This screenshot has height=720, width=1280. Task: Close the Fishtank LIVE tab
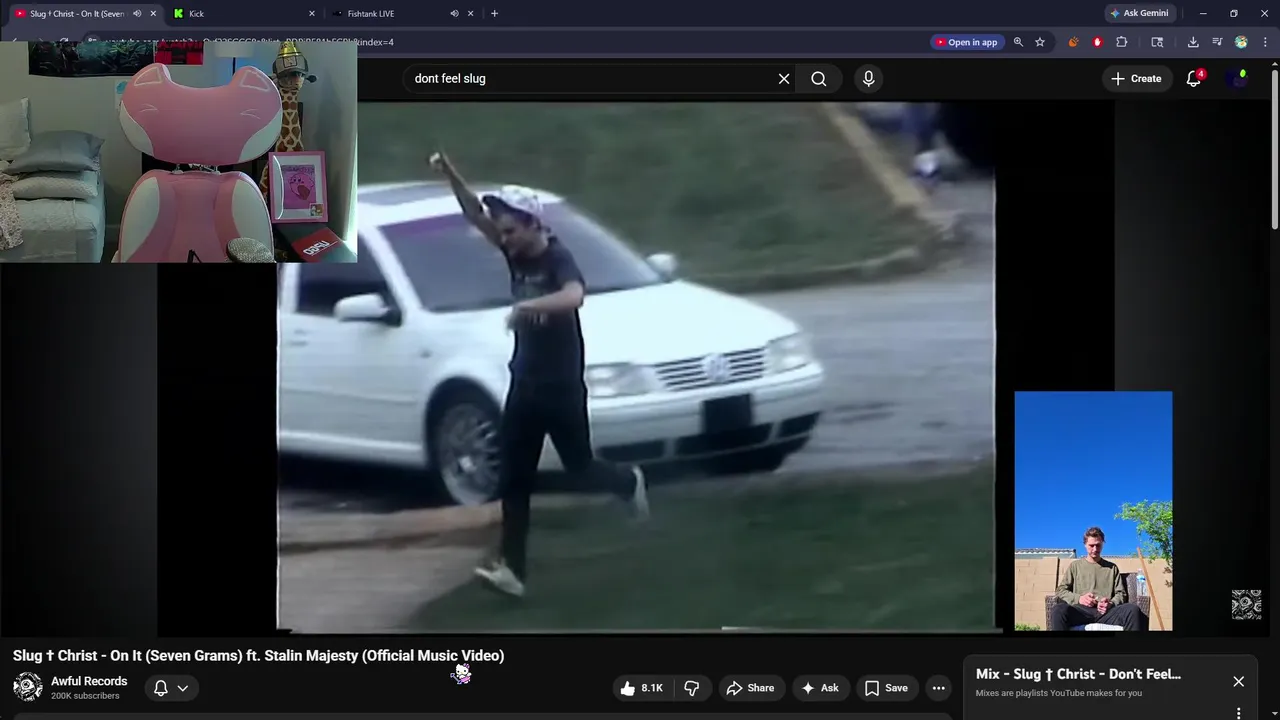click(470, 13)
